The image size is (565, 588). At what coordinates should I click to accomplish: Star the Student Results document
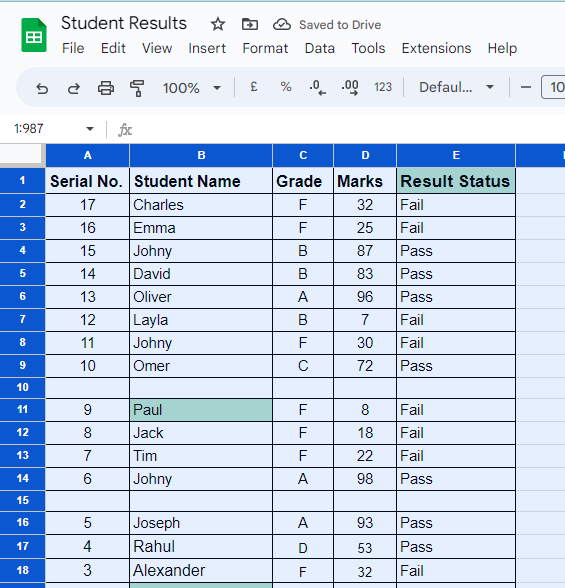(218, 25)
